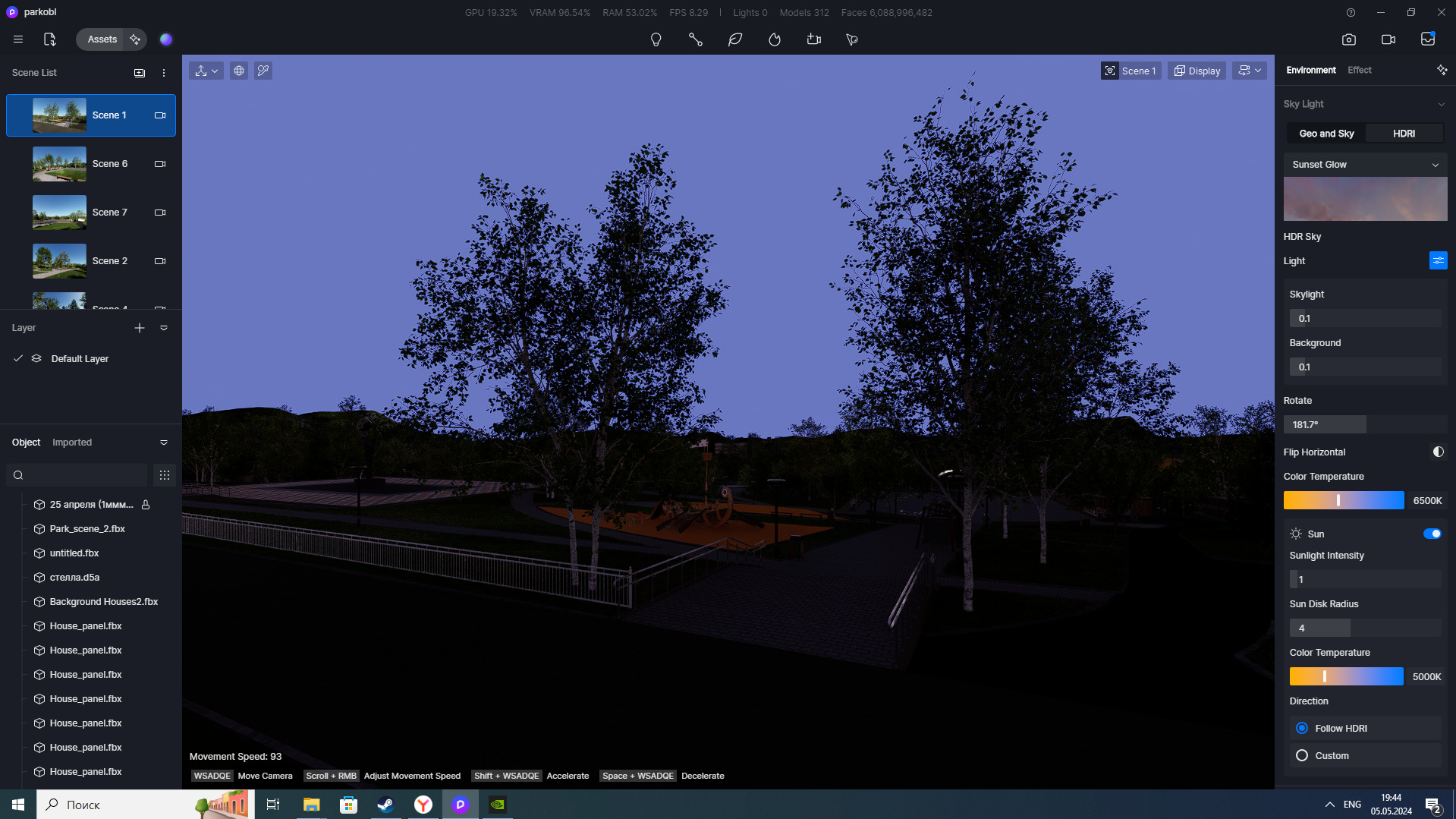Select the annotation cursor tool

[852, 39]
